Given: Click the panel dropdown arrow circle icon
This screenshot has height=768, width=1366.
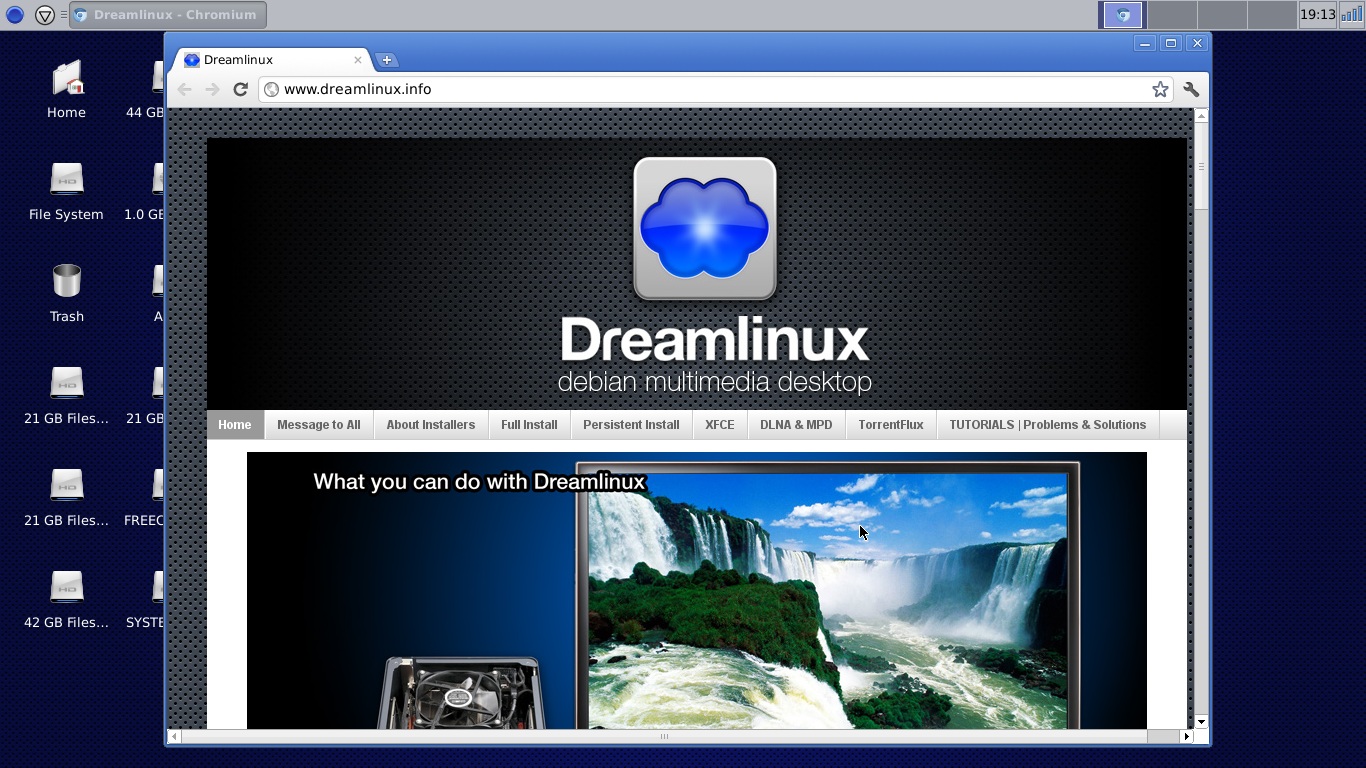Looking at the screenshot, I should pyautogui.click(x=45, y=15).
